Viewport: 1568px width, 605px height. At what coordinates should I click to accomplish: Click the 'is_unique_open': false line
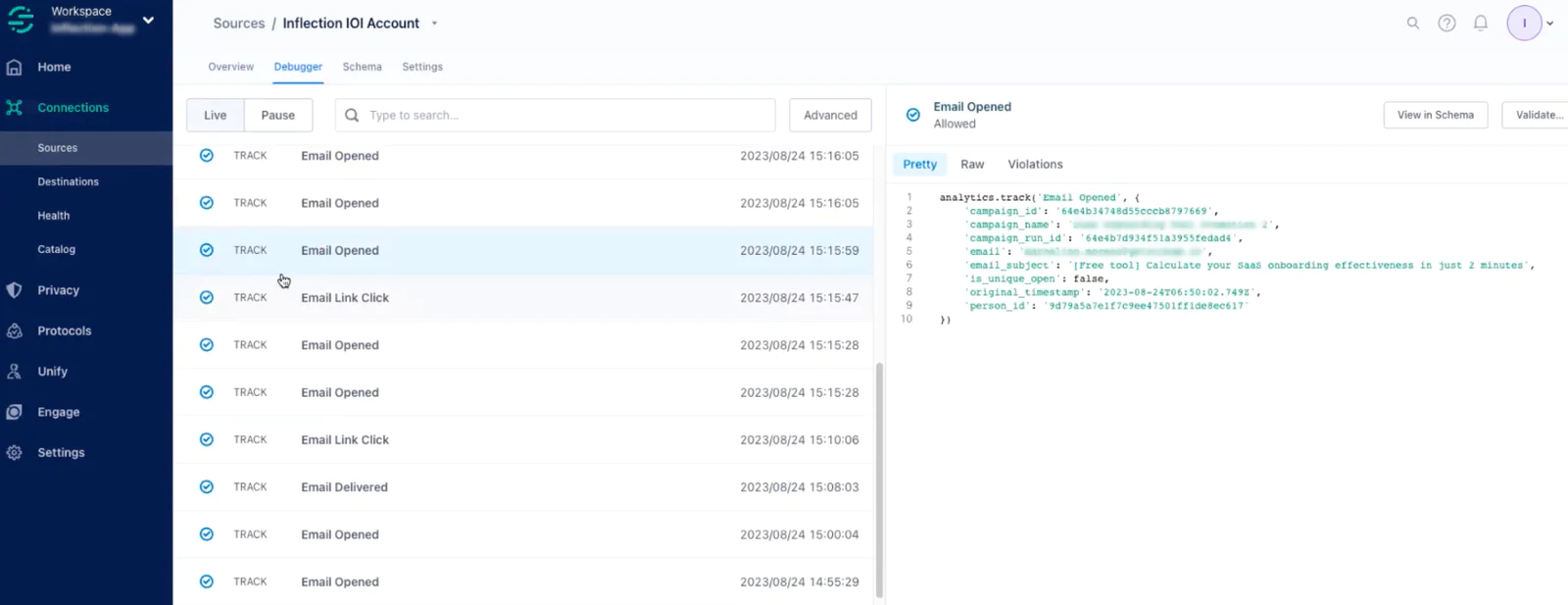pyautogui.click(x=1037, y=278)
